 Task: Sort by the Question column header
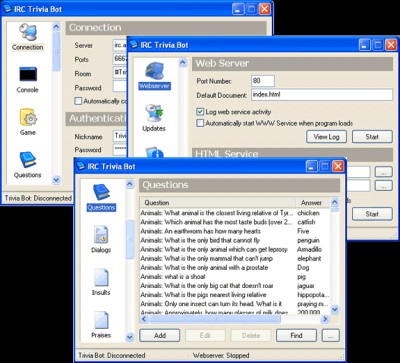point(218,202)
